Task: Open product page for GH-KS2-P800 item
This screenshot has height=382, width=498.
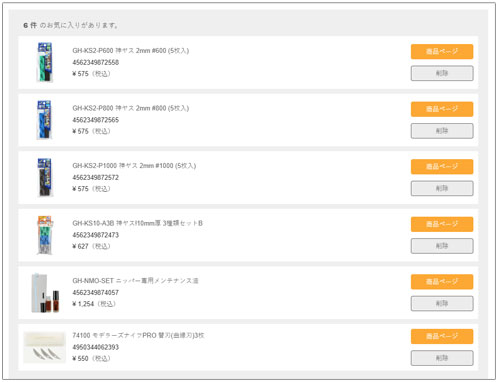Action: point(442,109)
